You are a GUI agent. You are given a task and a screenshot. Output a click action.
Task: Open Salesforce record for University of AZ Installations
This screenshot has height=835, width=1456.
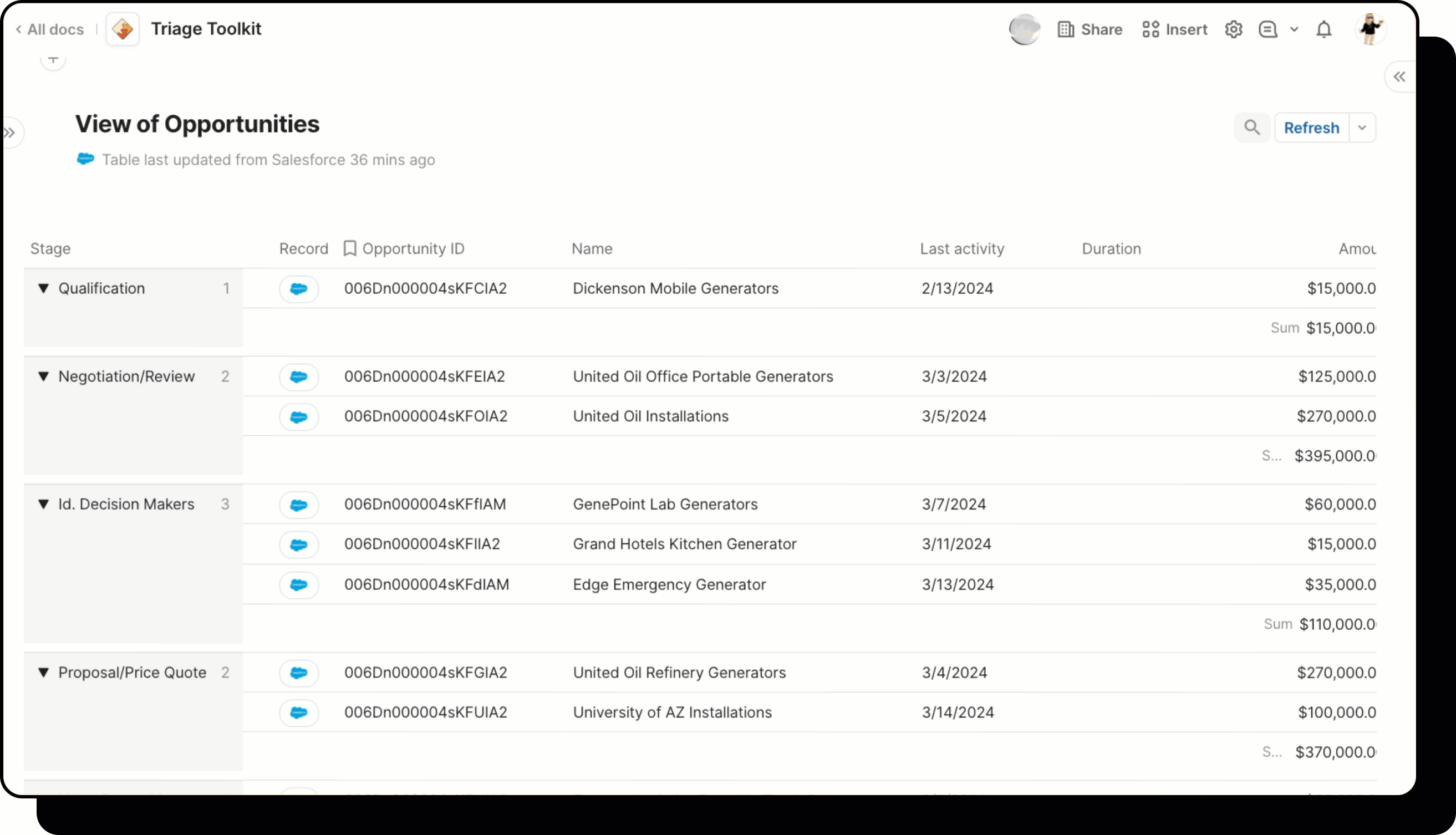pyautogui.click(x=299, y=713)
